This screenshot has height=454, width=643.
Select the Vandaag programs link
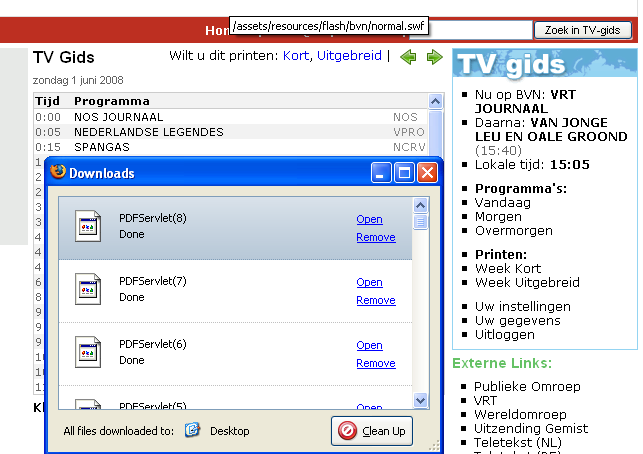503,203
